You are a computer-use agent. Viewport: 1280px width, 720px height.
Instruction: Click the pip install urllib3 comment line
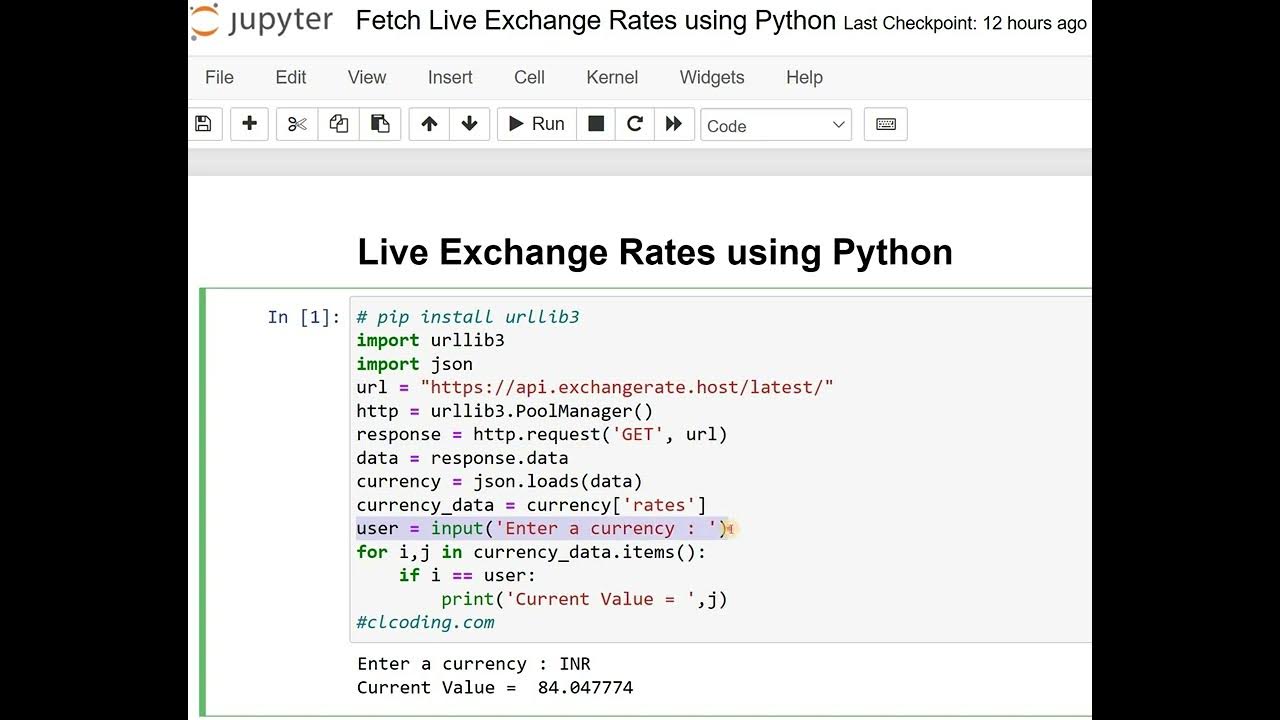468,317
